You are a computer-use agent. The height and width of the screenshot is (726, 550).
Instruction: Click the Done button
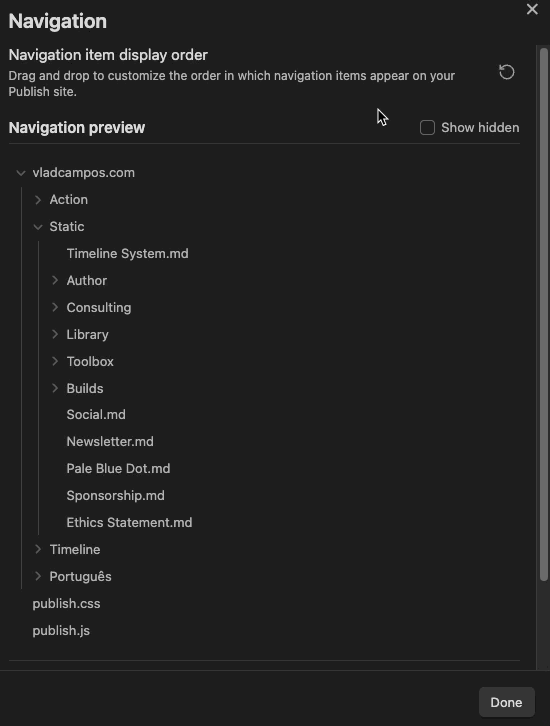506,702
